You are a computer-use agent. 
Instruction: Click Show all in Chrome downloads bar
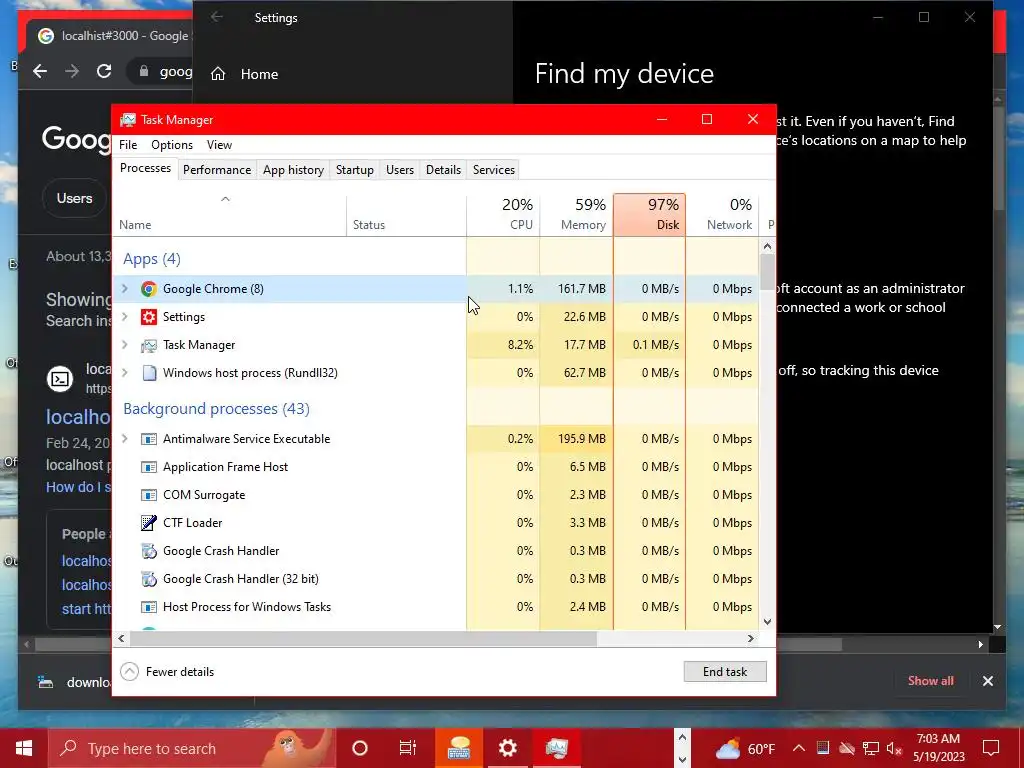point(931,680)
